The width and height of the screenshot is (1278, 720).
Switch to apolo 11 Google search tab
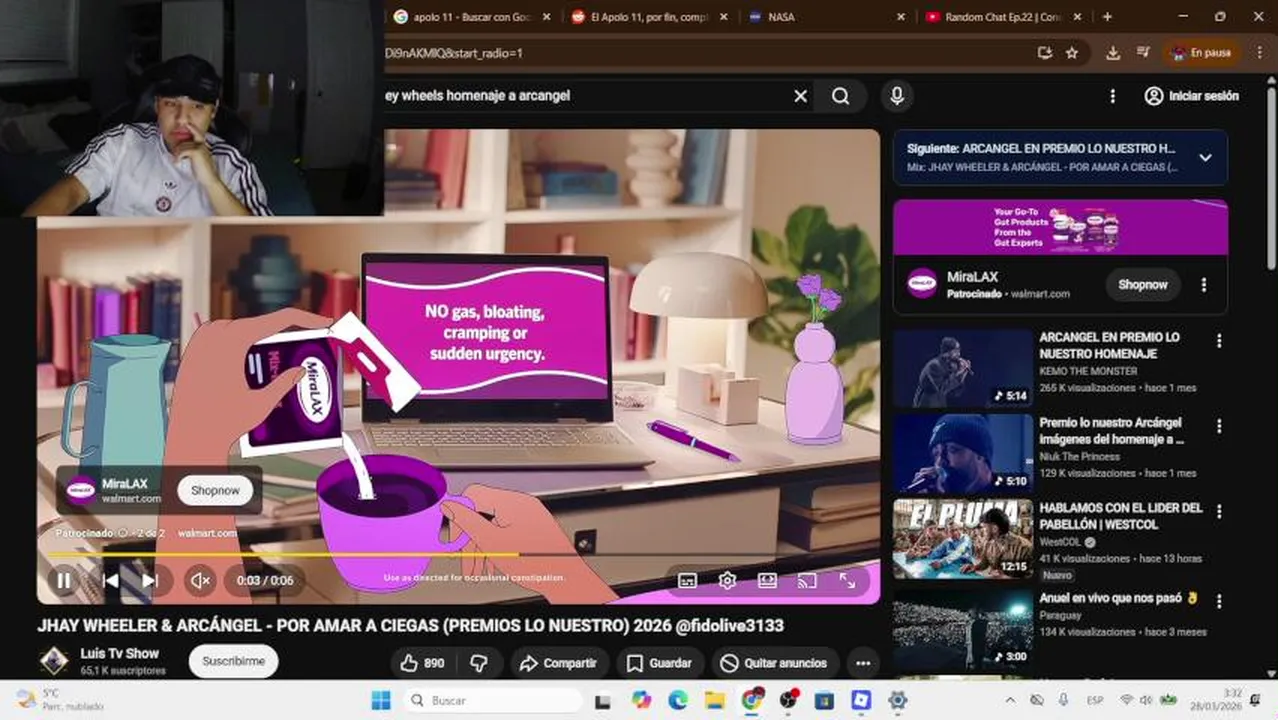(468, 17)
